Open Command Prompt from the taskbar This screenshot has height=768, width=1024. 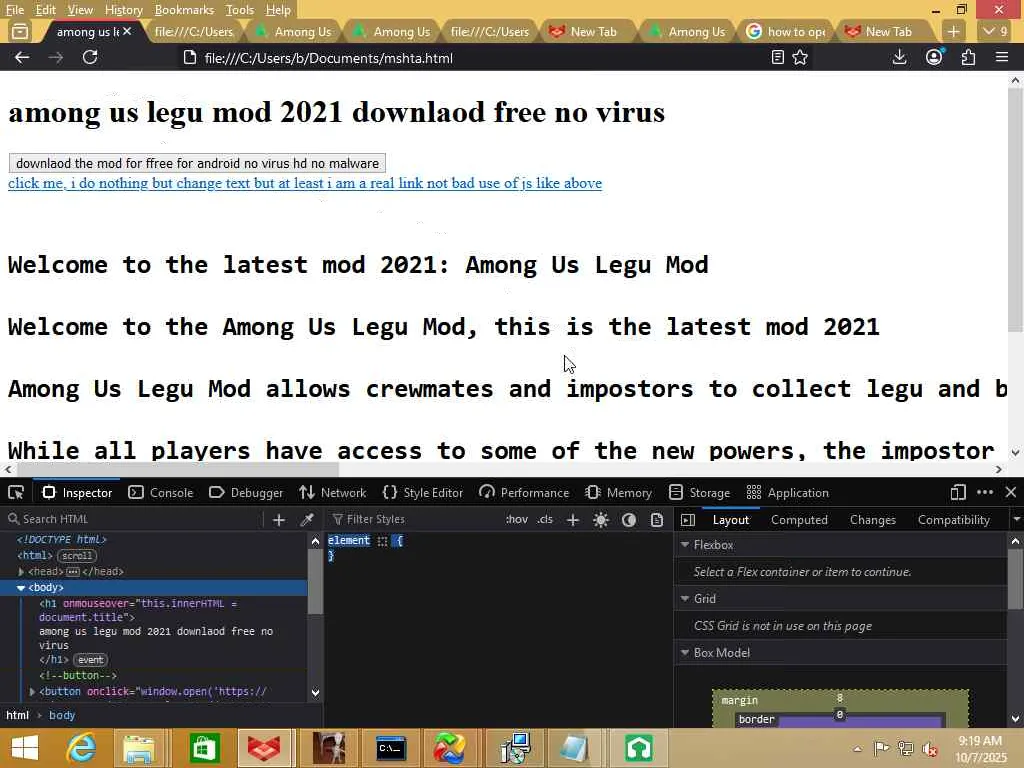pyautogui.click(x=391, y=748)
